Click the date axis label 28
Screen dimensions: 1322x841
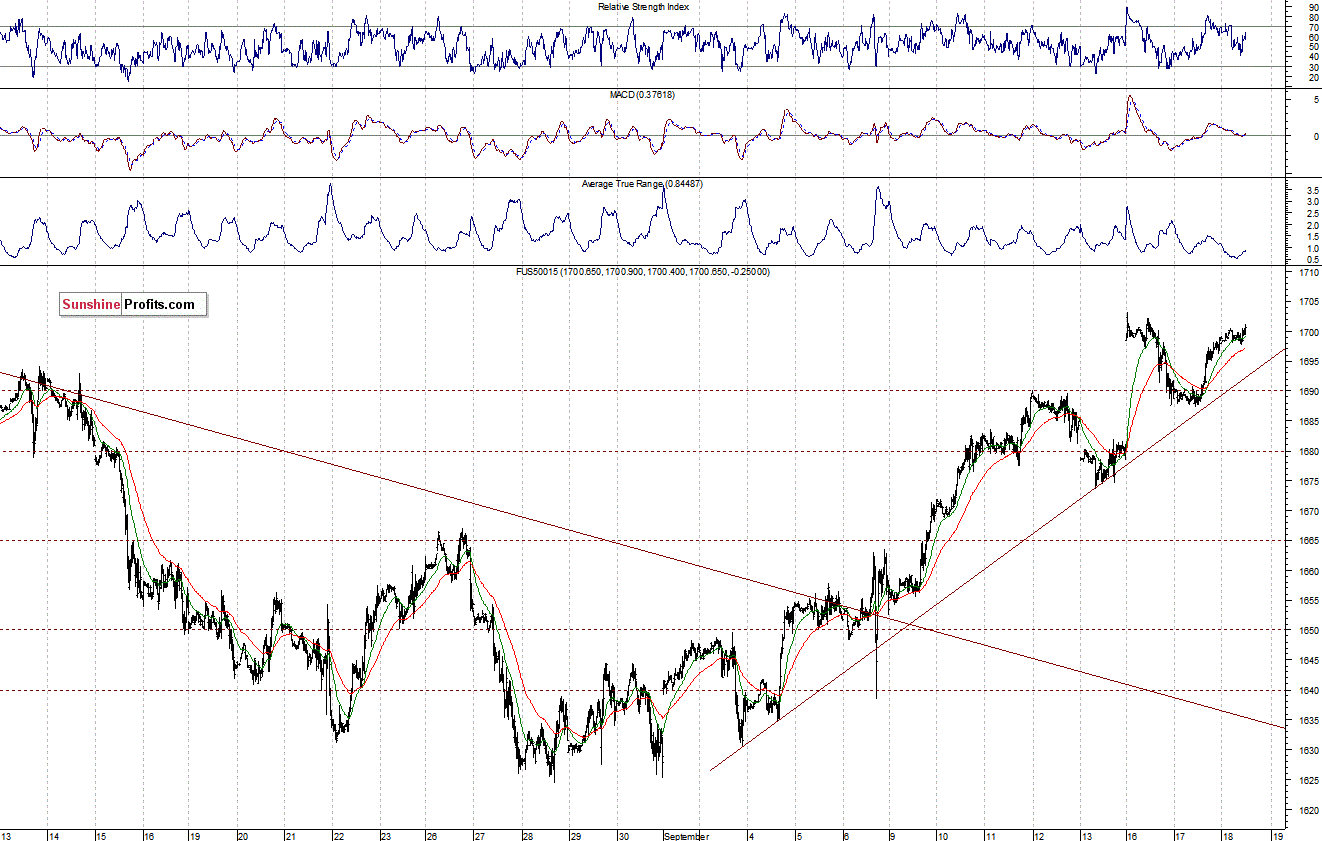click(527, 835)
